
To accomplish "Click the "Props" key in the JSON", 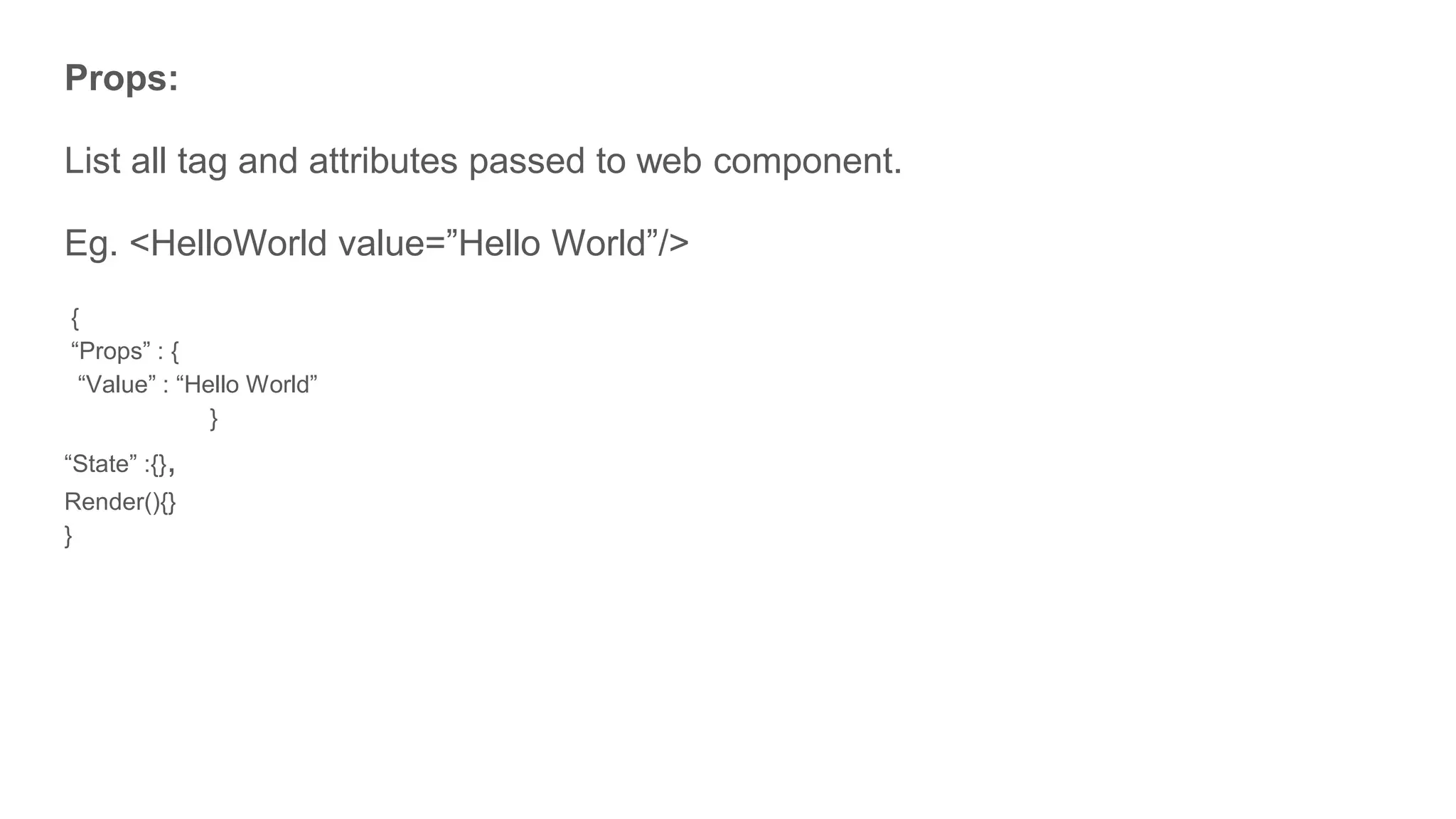I will click(111, 351).
